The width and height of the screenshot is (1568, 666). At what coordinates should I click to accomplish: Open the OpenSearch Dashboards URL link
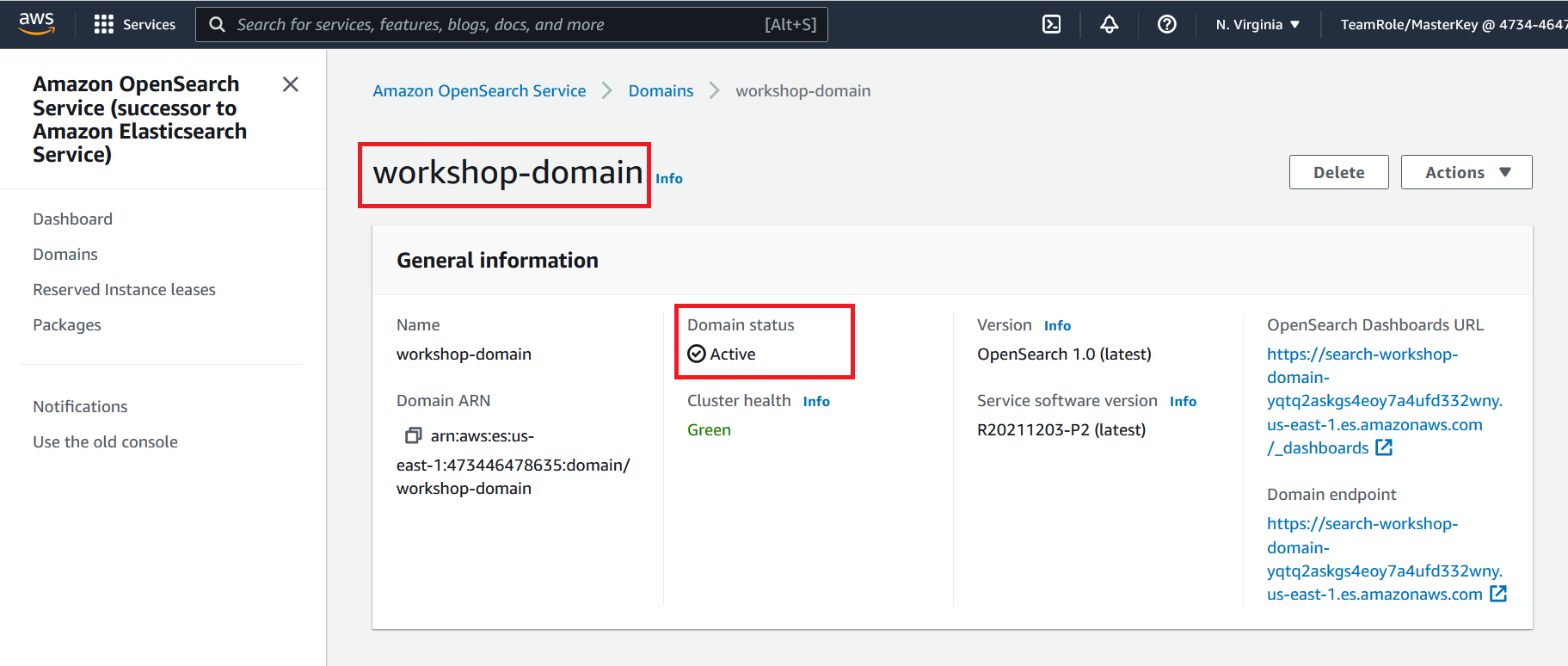[1384, 401]
